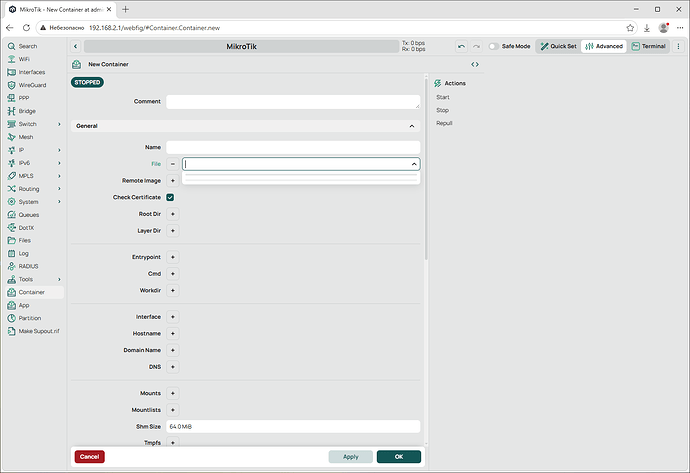Click the Stop action

pyautogui.click(x=442, y=110)
